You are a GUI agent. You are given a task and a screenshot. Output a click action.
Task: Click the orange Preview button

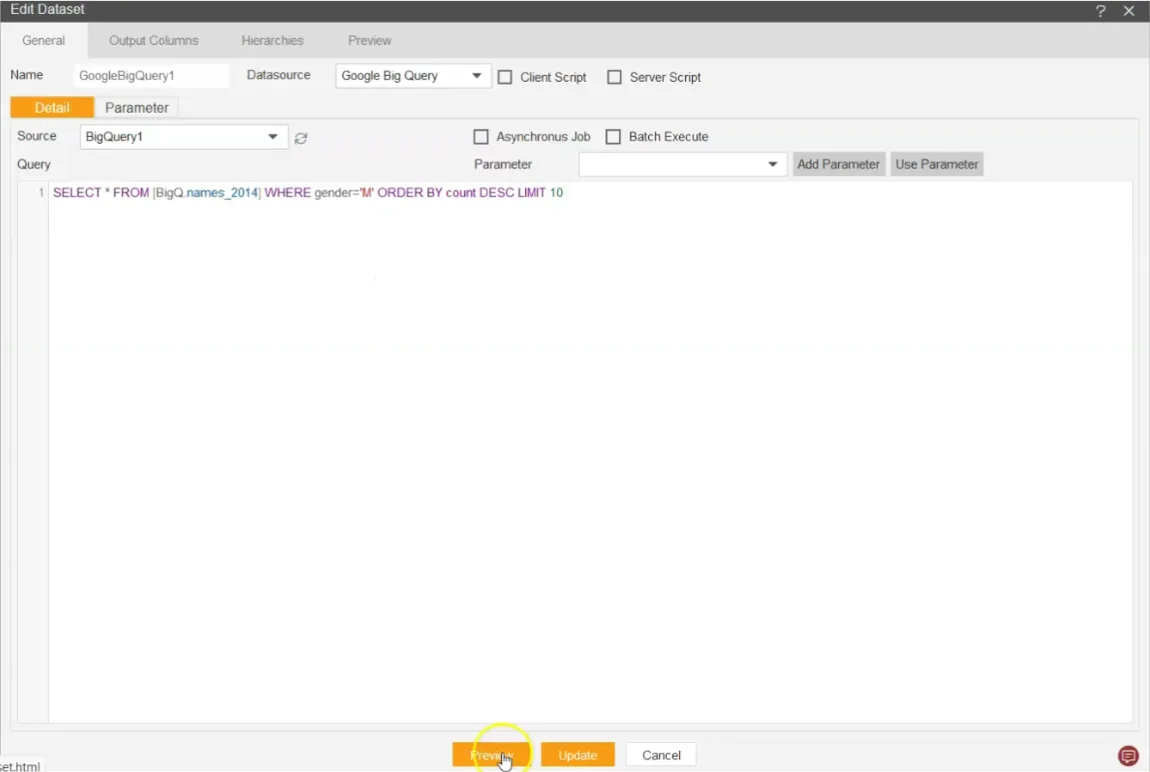click(491, 755)
